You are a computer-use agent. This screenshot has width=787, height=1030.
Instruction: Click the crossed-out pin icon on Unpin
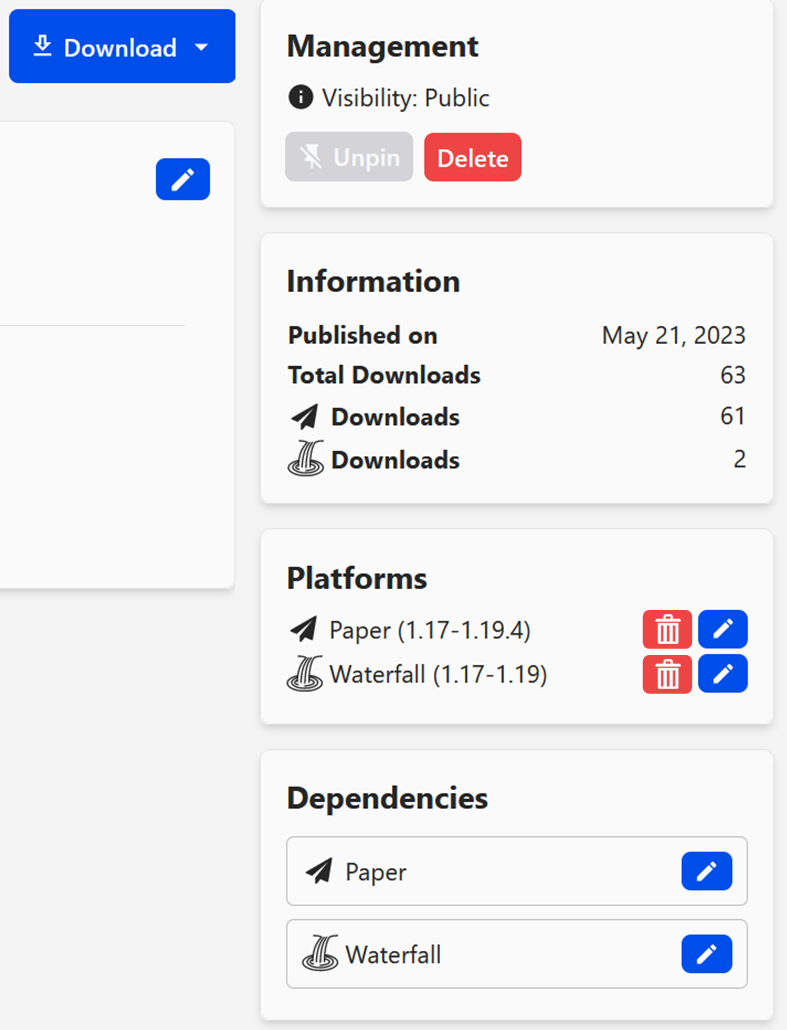pos(313,157)
